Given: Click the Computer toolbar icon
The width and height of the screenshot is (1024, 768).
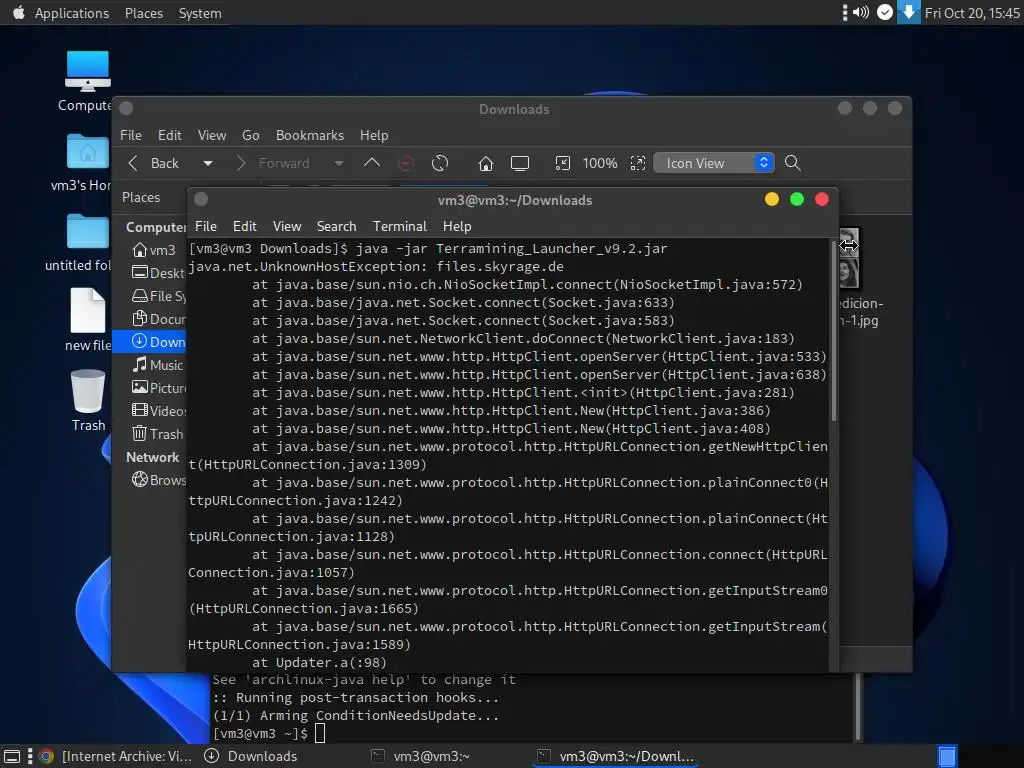Looking at the screenshot, I should tap(520, 163).
